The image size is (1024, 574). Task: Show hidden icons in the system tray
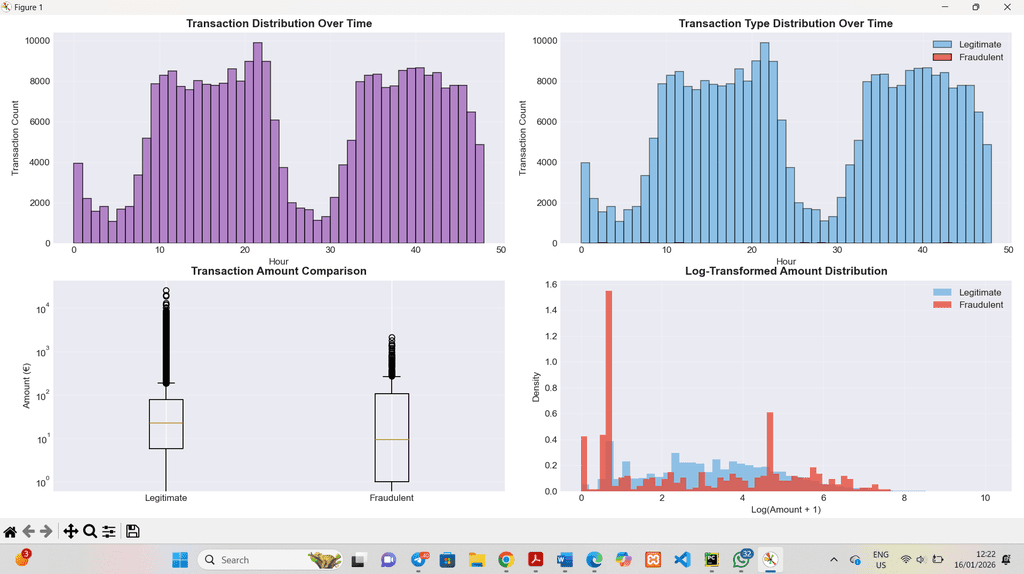coord(834,560)
